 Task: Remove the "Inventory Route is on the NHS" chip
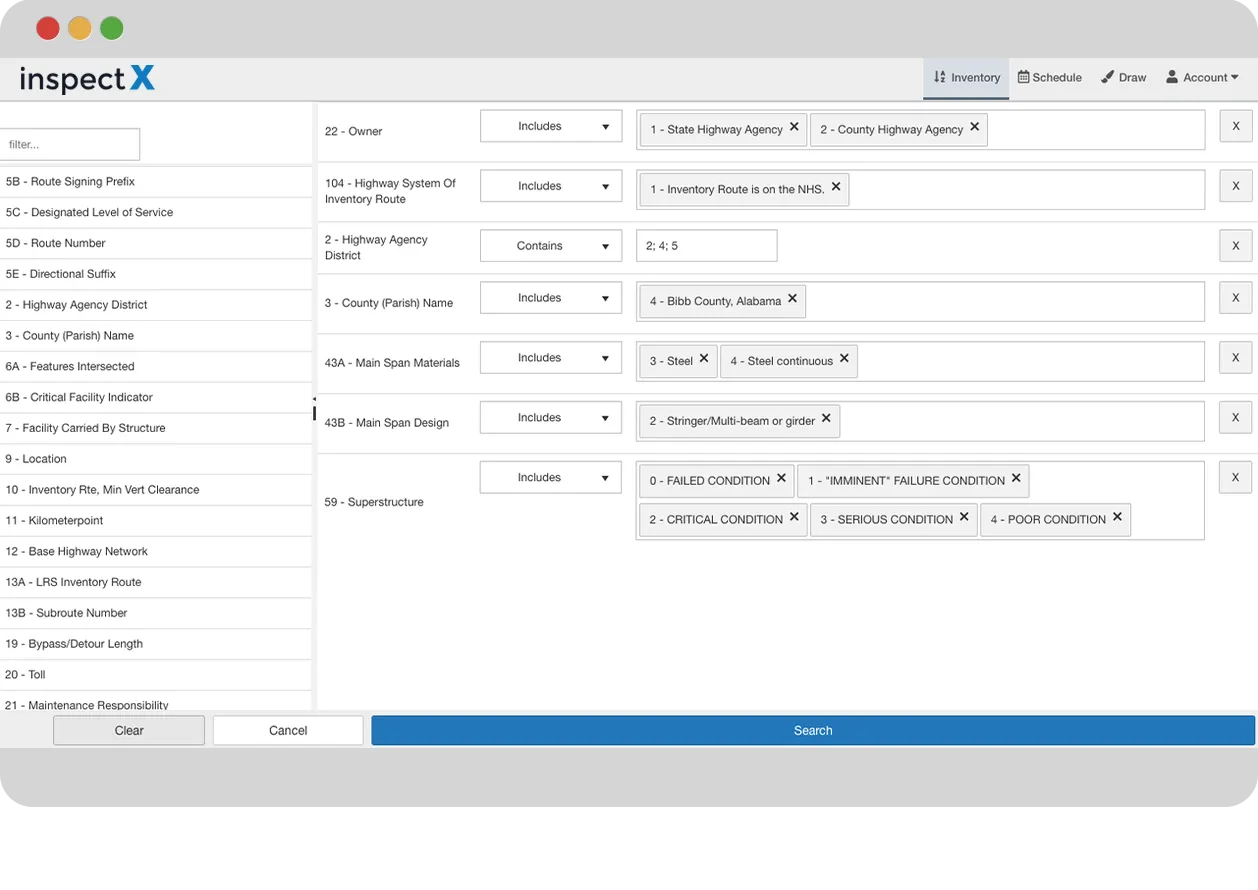tap(838, 188)
